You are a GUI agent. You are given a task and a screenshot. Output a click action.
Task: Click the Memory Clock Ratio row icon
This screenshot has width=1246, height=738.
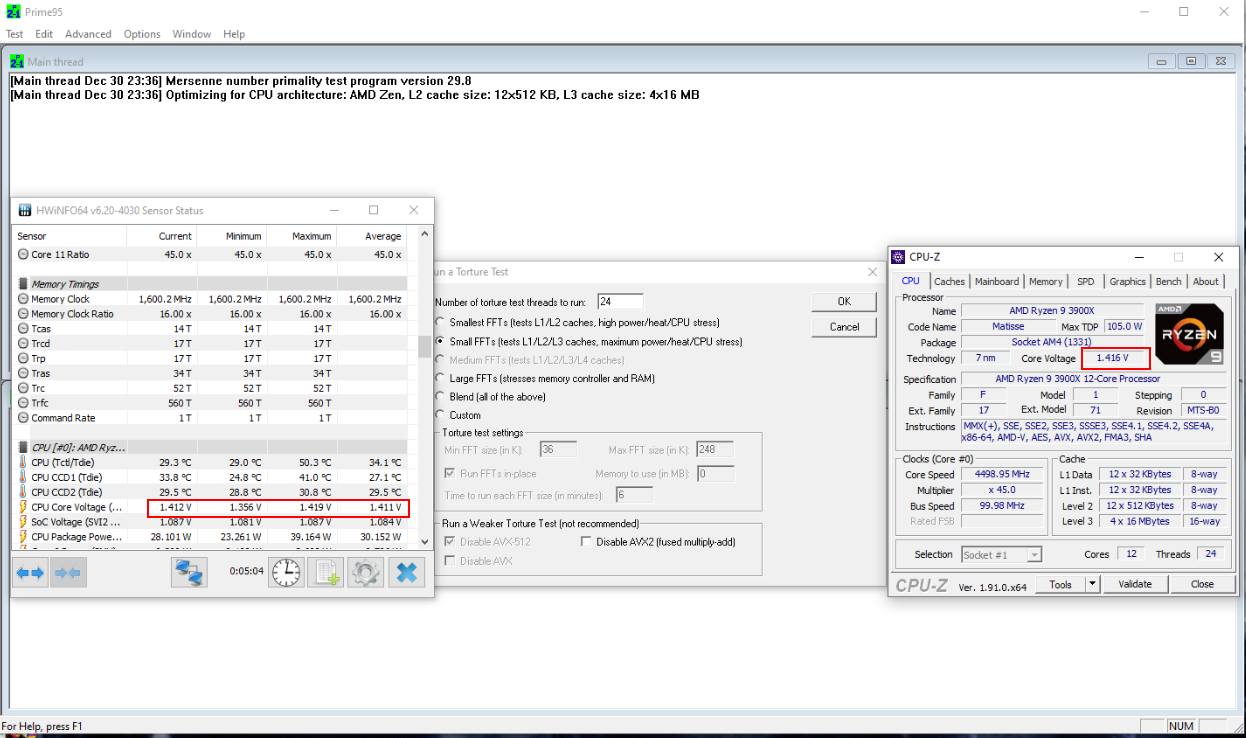[23, 314]
